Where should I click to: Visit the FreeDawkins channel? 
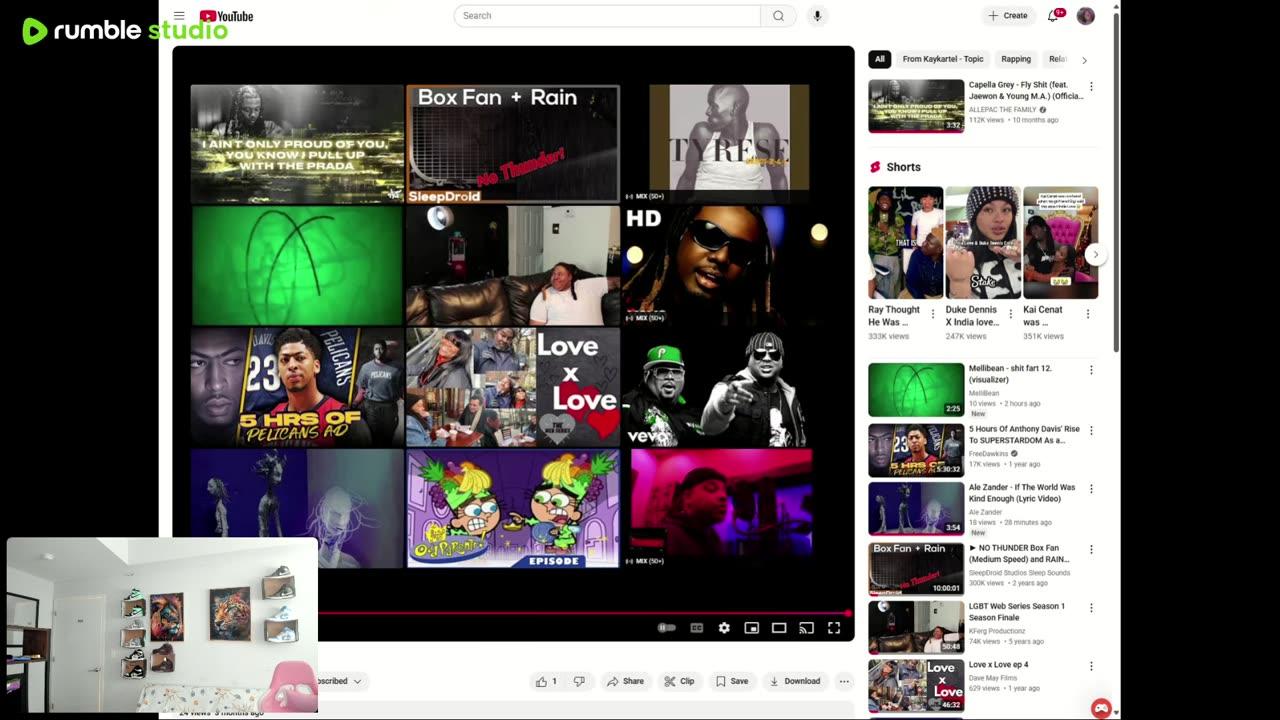pyautogui.click(x=990, y=453)
